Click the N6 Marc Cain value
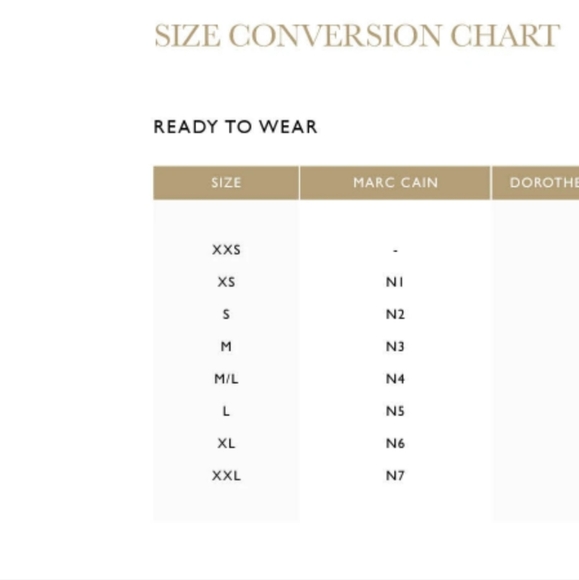The height and width of the screenshot is (580, 579). [395, 443]
